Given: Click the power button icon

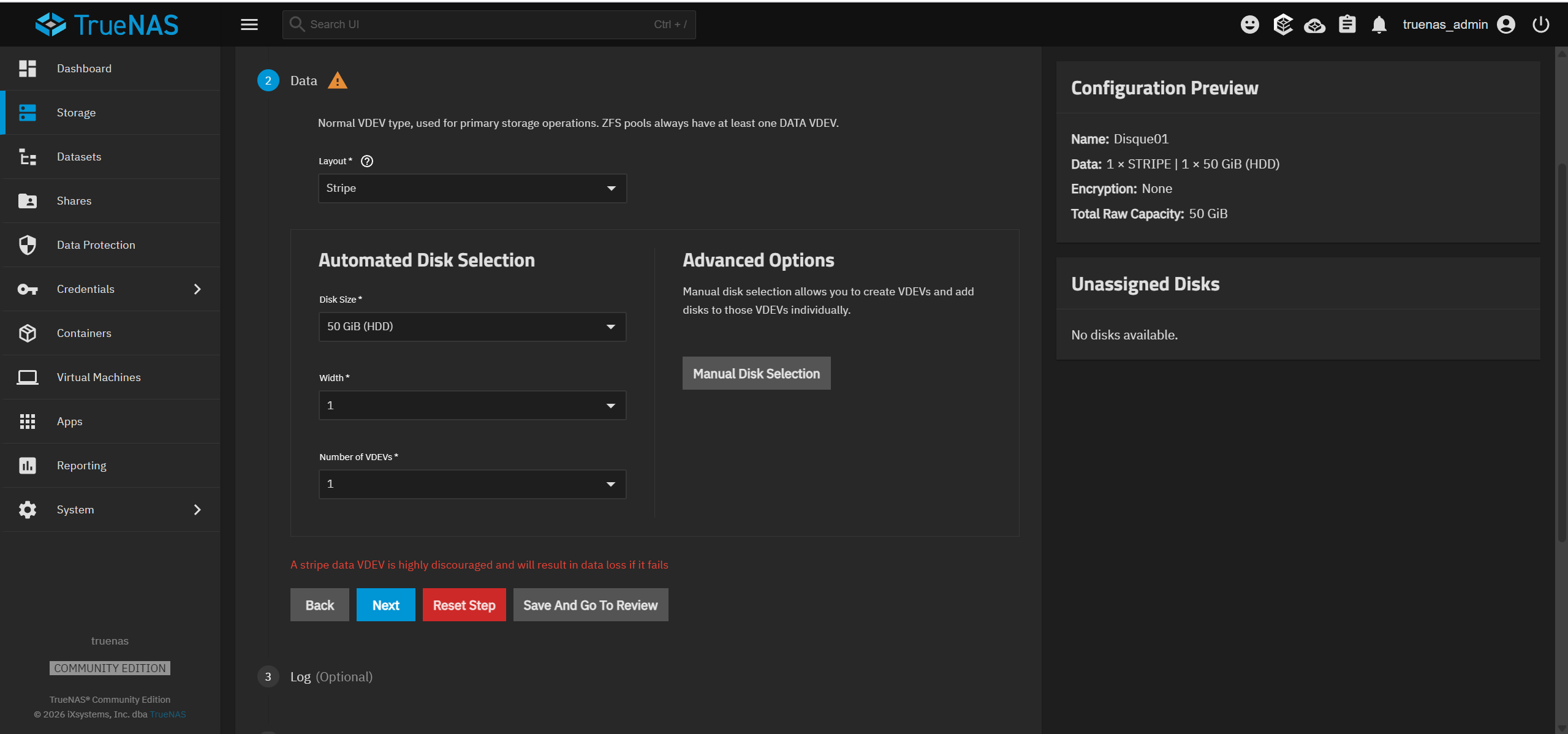Looking at the screenshot, I should tap(1540, 25).
